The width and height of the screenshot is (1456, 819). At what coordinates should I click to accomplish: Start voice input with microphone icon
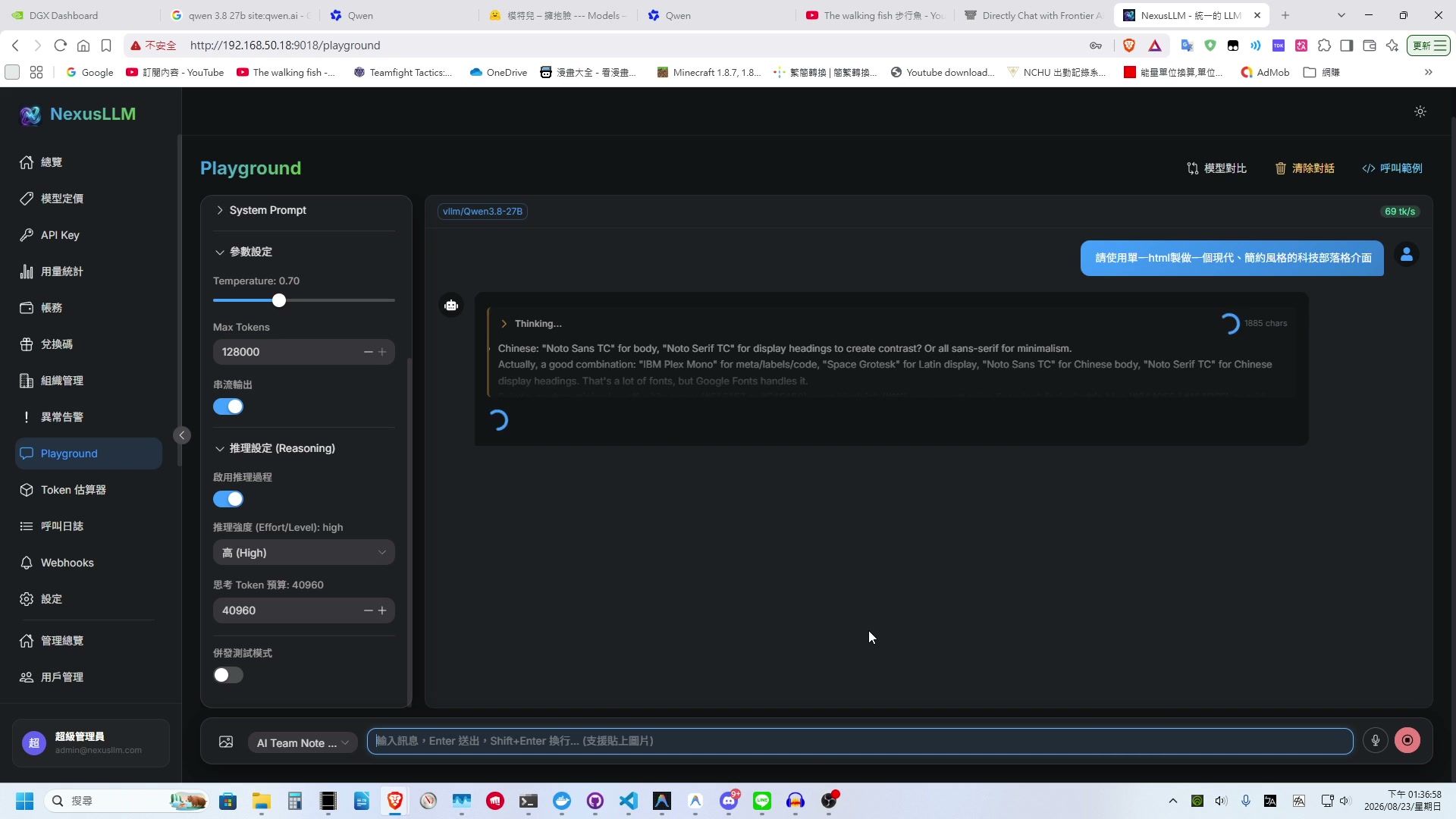[1375, 740]
